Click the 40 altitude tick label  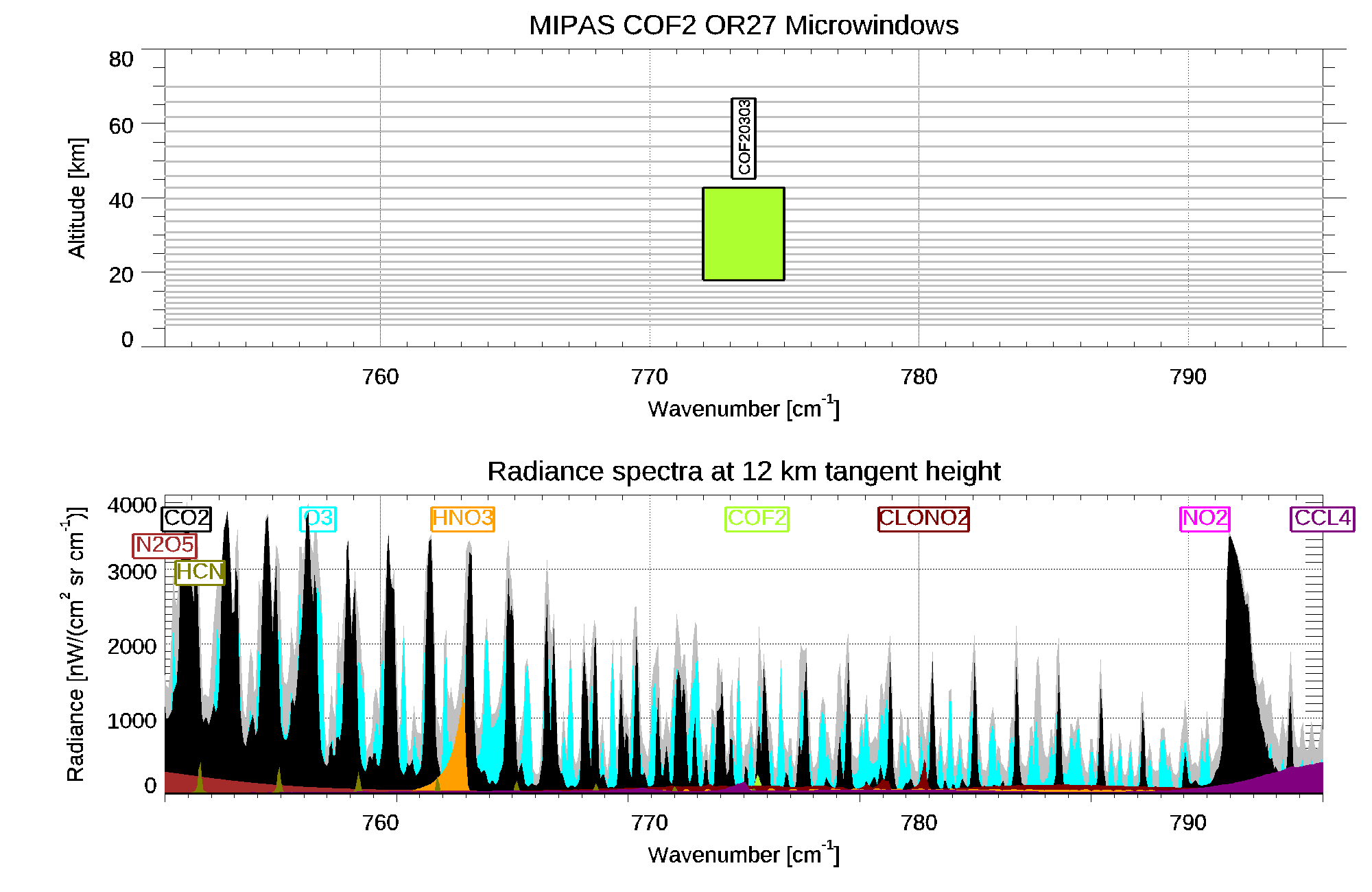click(x=121, y=200)
